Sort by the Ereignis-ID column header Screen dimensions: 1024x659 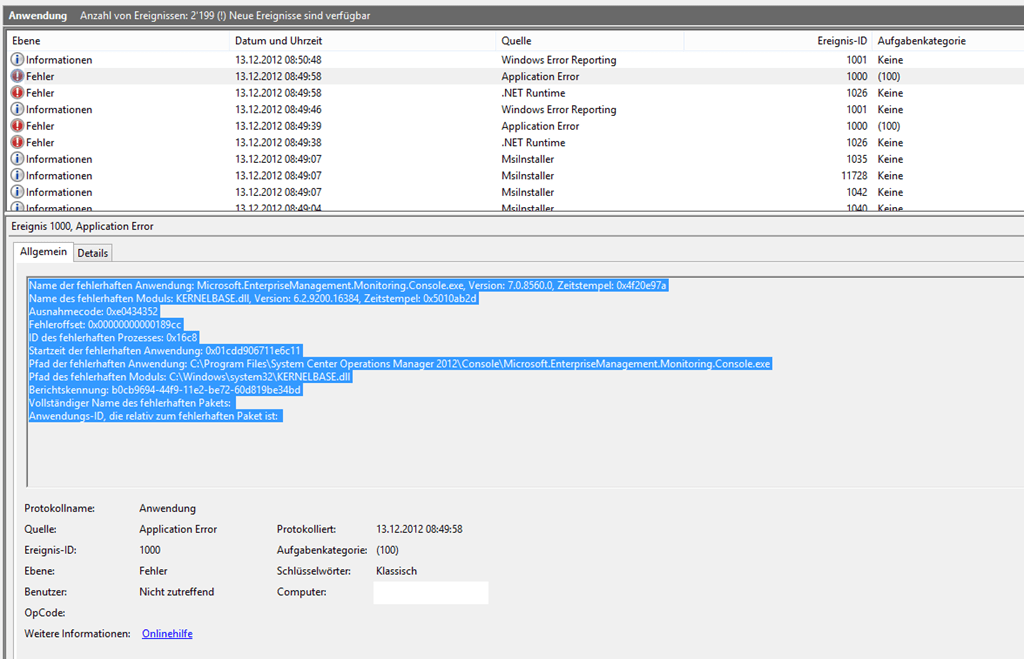(x=778, y=40)
